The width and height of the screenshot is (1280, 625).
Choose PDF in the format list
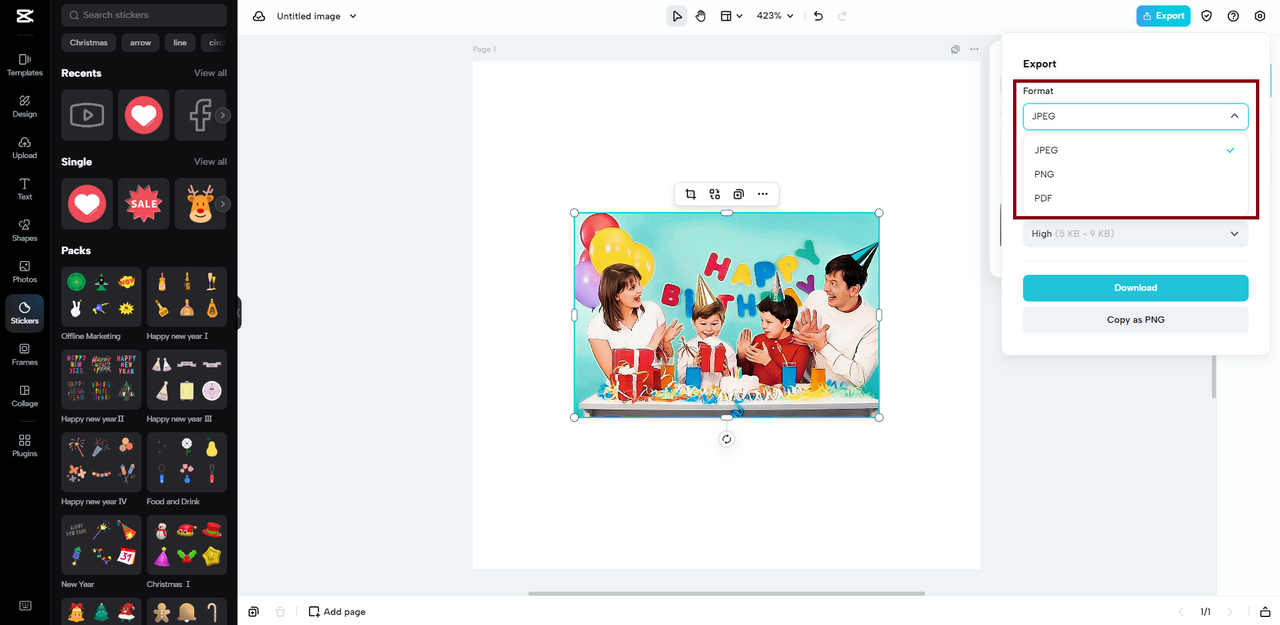[x=1135, y=198]
